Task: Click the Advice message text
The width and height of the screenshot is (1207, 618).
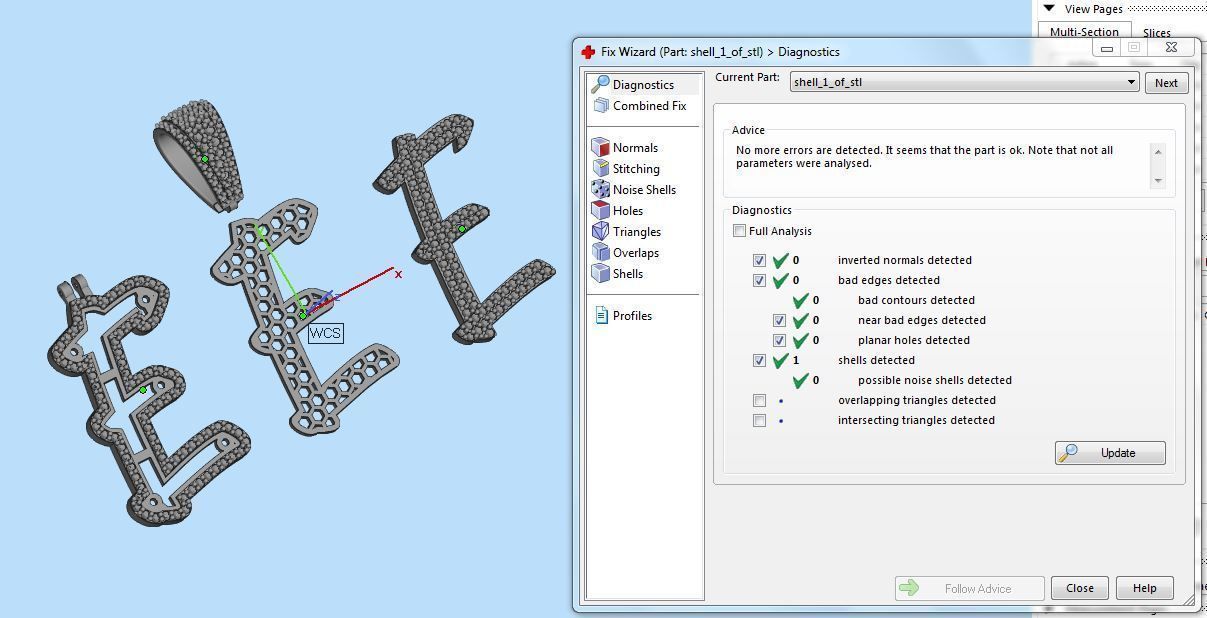Action: click(925, 157)
